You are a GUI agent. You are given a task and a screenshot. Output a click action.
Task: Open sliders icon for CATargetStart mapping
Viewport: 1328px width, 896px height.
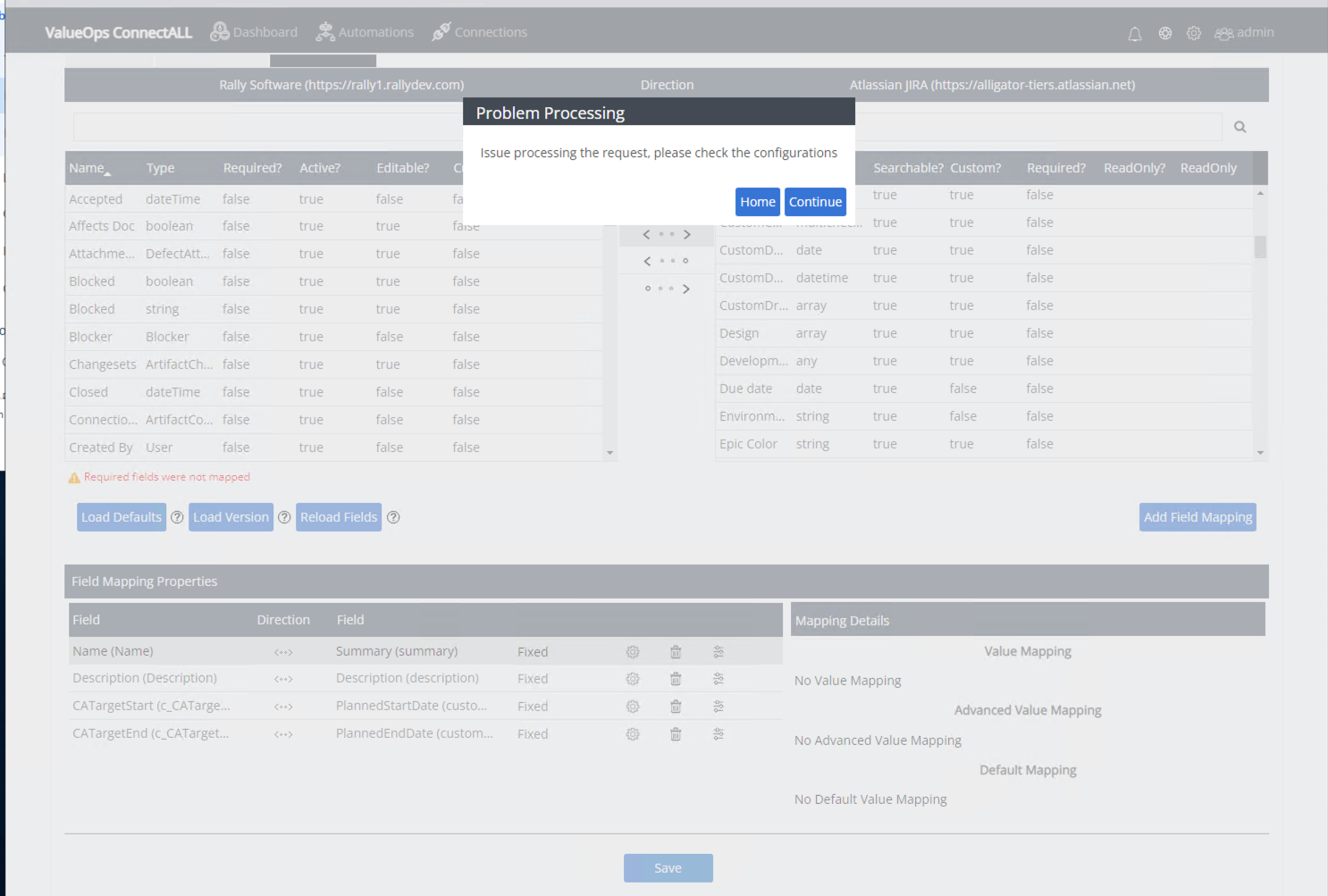pos(719,707)
